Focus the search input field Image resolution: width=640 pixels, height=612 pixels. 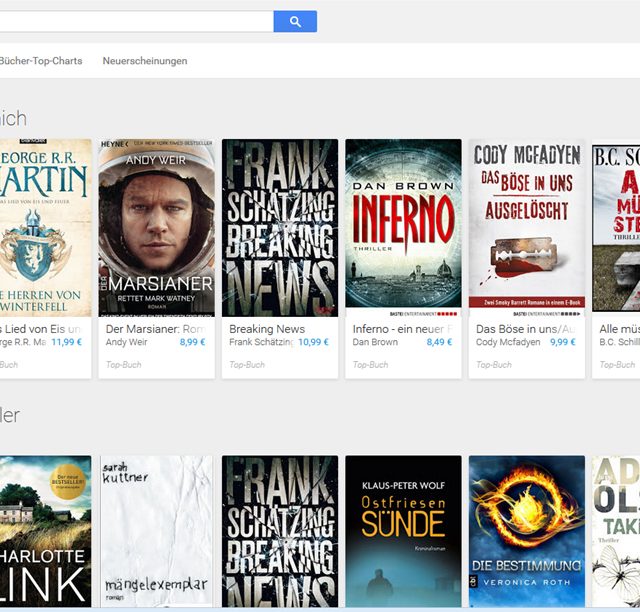tap(136, 22)
